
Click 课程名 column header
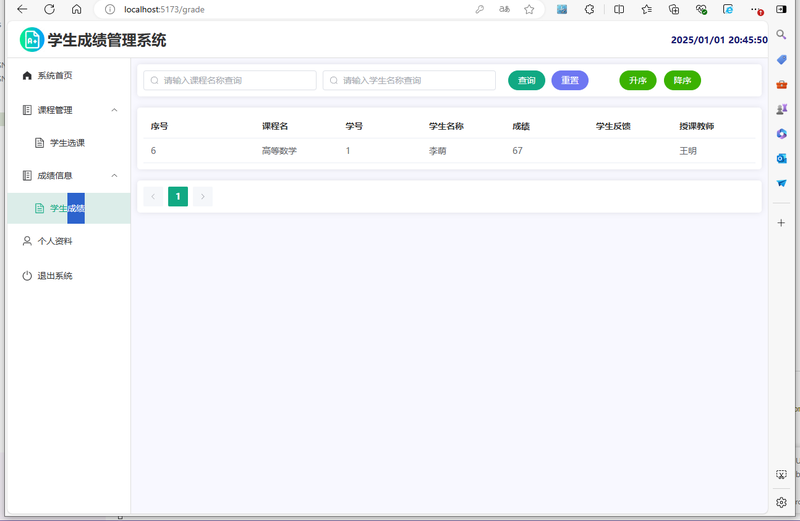click(275, 126)
